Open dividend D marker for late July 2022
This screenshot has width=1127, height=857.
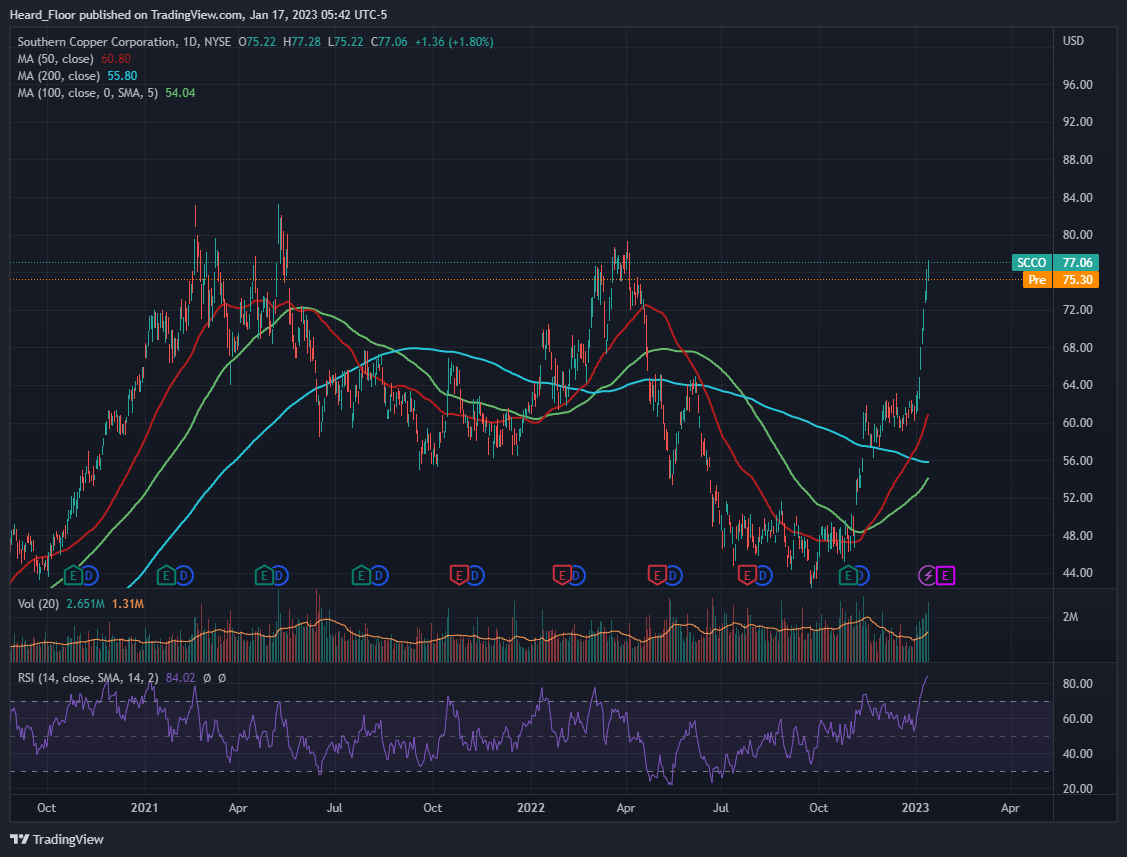pyautogui.click(x=763, y=575)
